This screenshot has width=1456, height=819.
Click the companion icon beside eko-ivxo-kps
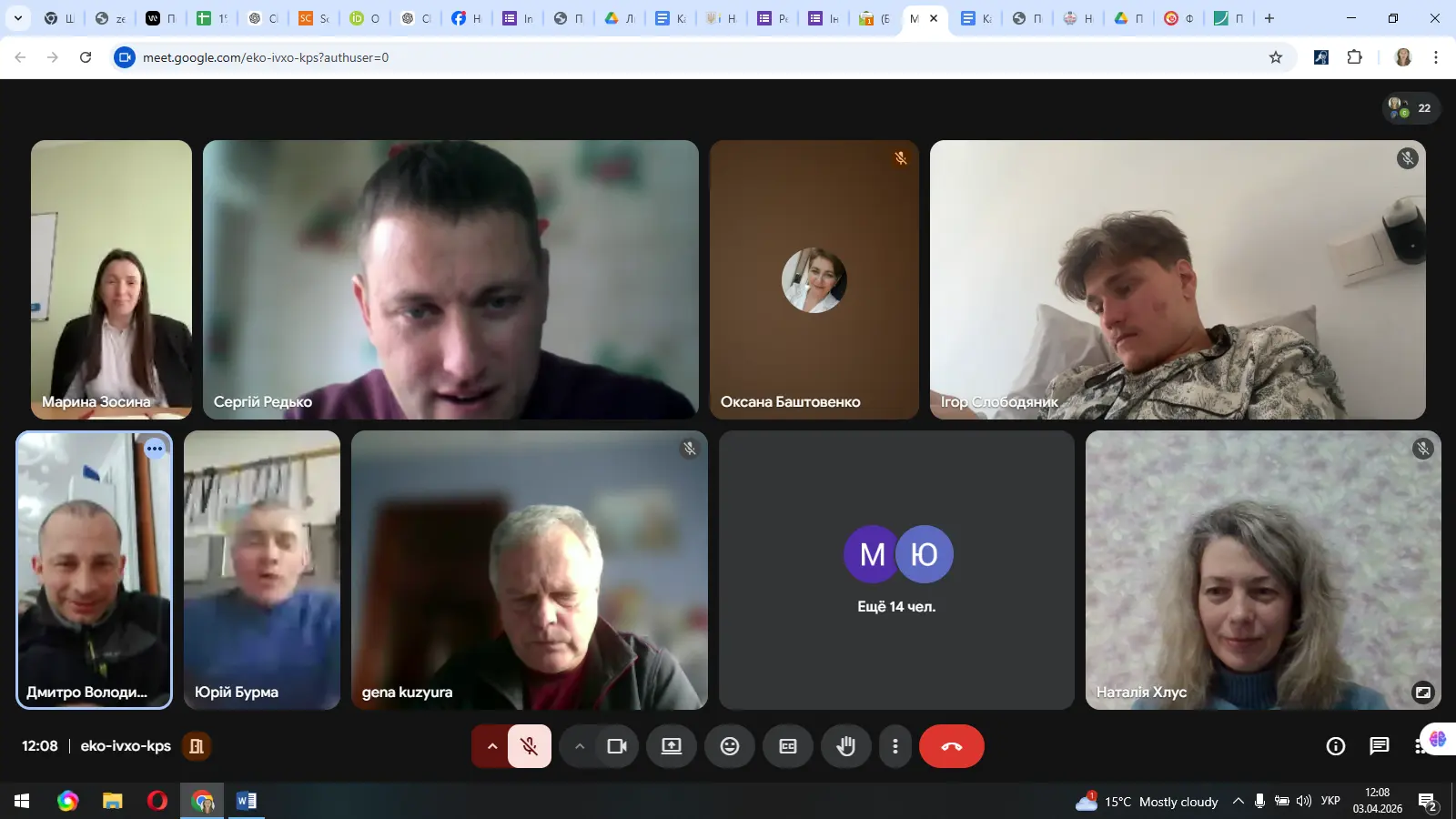click(196, 746)
